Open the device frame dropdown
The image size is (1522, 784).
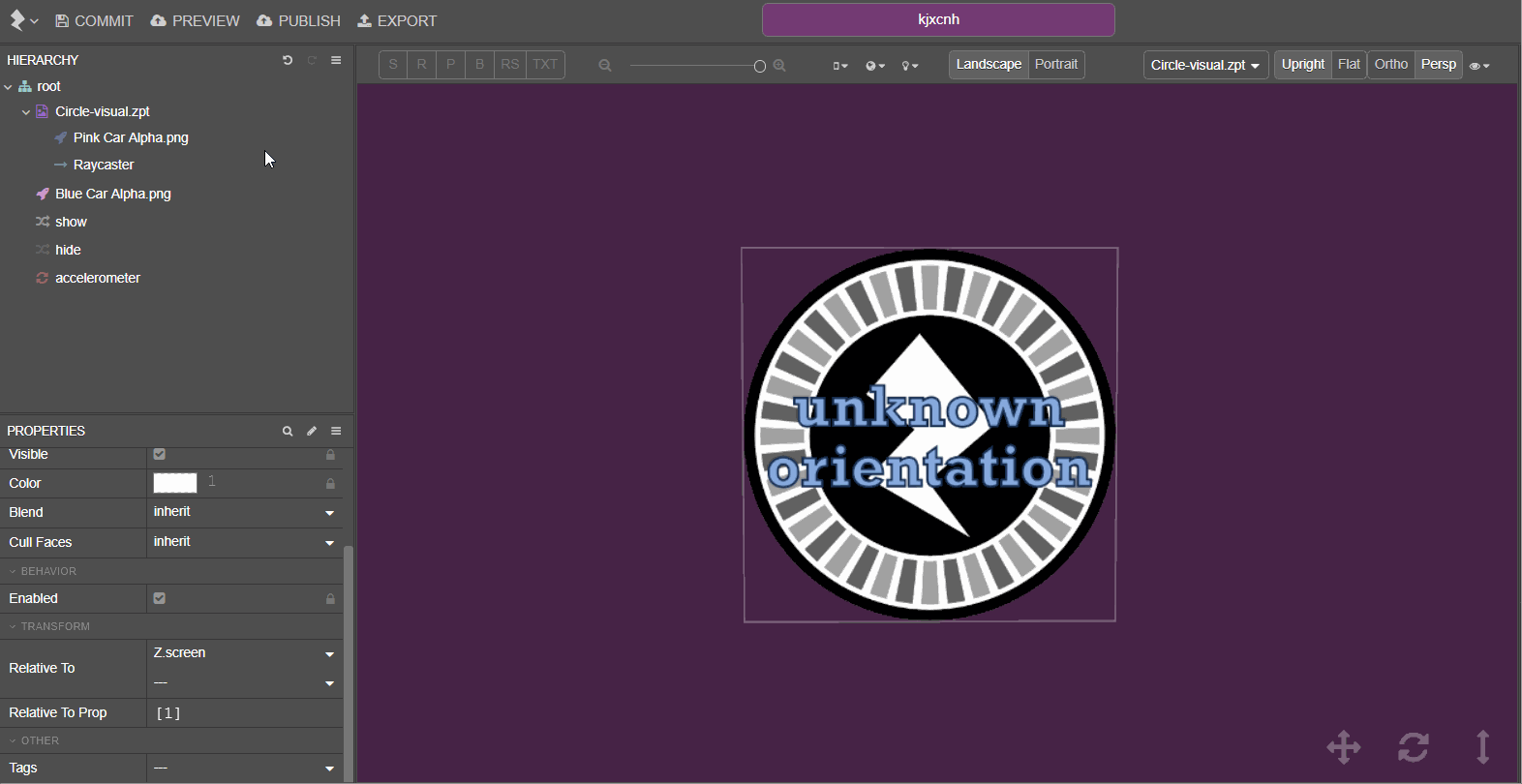point(840,66)
